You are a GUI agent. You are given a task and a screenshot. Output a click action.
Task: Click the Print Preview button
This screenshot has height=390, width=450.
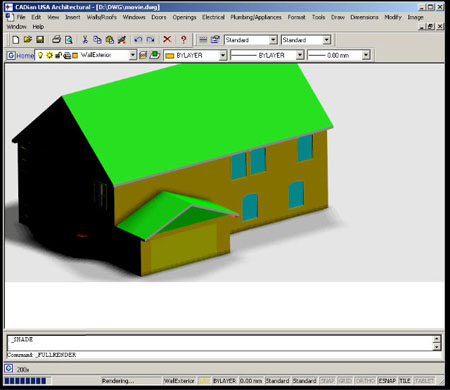click(68, 40)
